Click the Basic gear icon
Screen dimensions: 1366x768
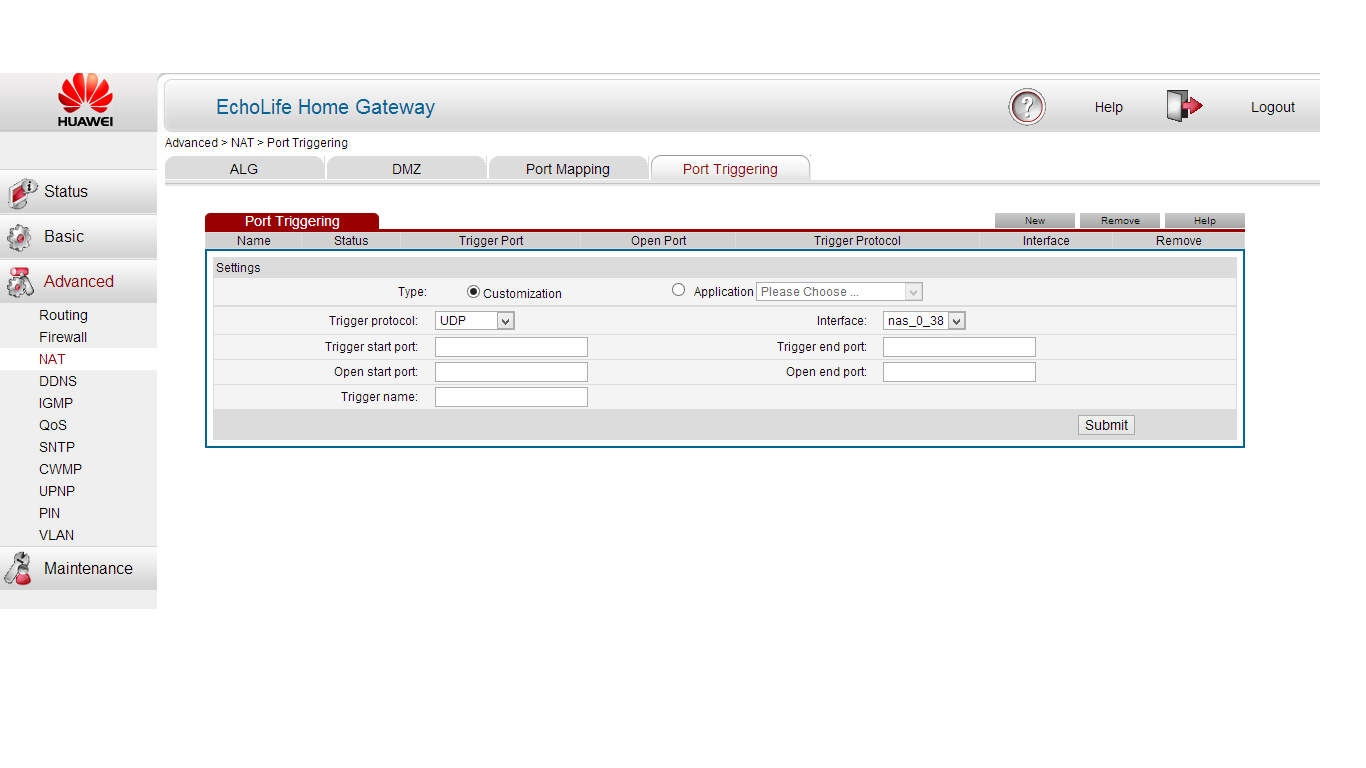pyautogui.click(x=19, y=238)
